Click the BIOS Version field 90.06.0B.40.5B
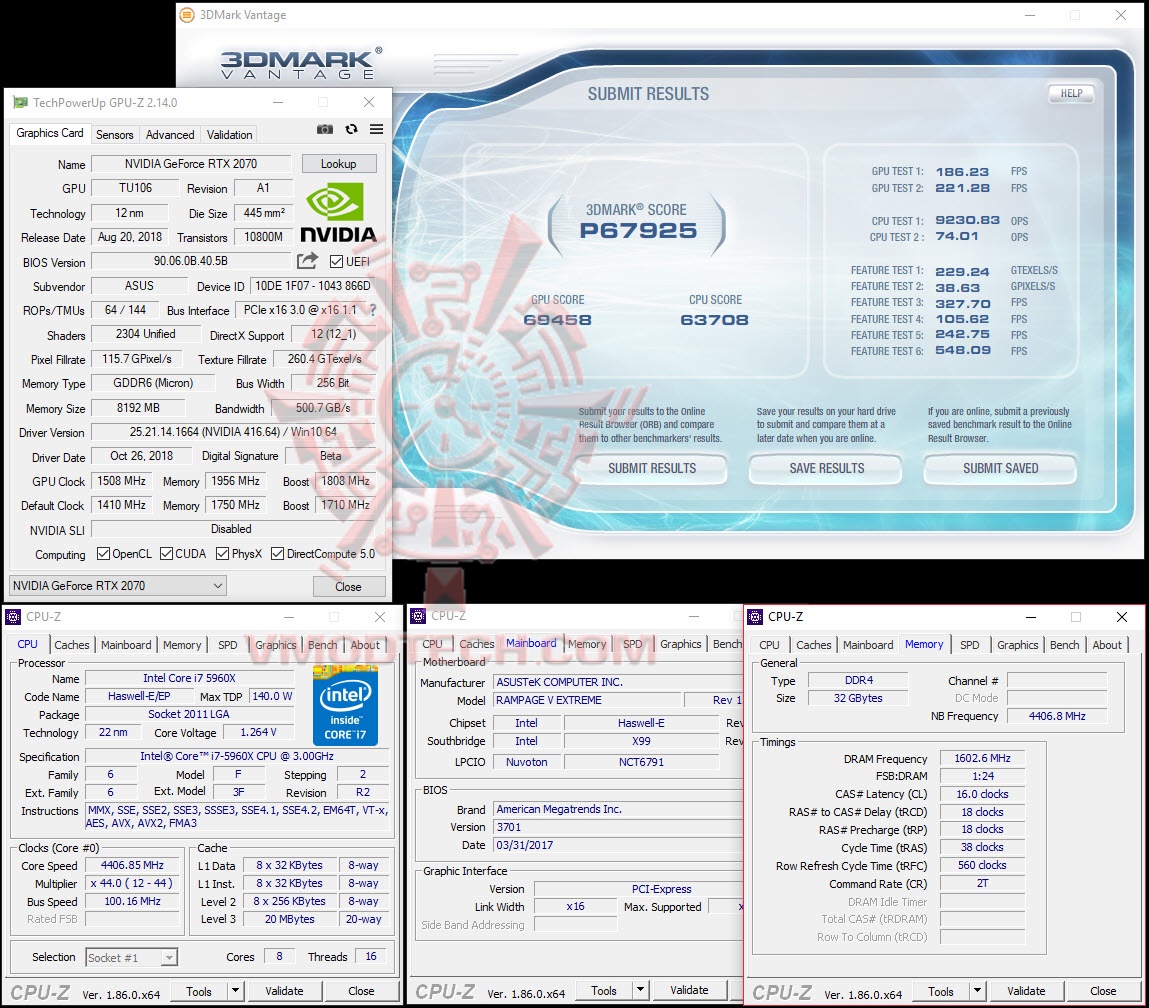 pyautogui.click(x=191, y=261)
